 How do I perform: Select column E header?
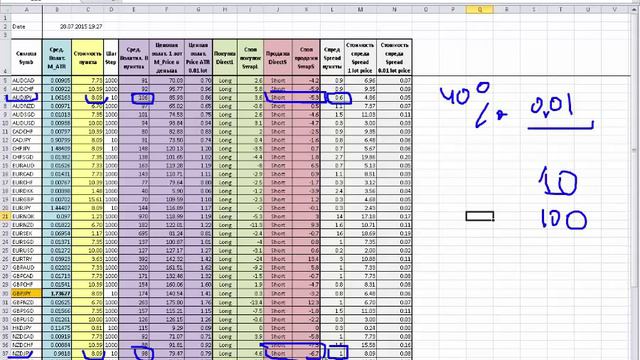click(134, 9)
